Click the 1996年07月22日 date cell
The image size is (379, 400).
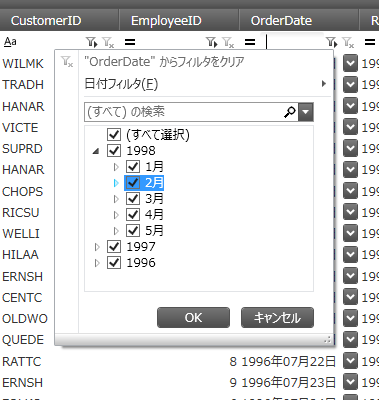coord(289,361)
